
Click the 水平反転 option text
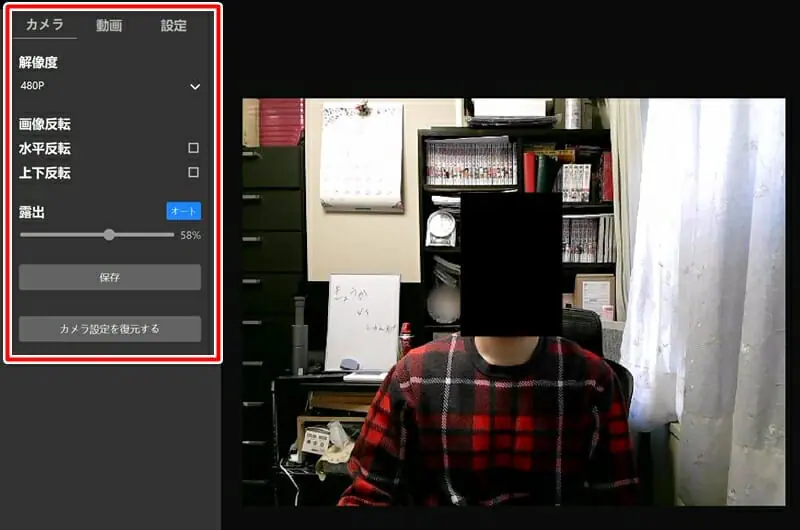coord(45,149)
